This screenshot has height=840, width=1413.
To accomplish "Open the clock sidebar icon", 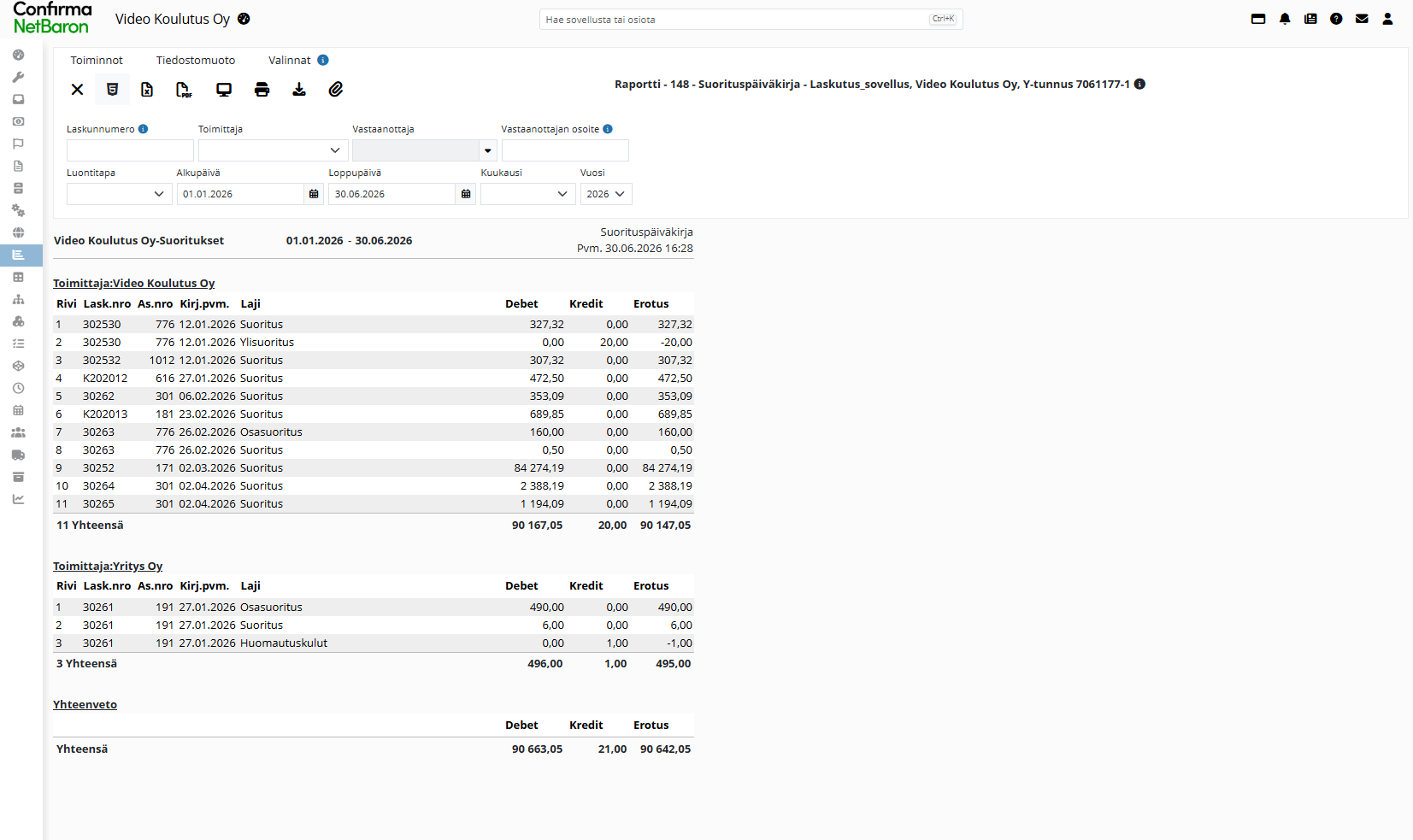I will pyautogui.click(x=18, y=388).
